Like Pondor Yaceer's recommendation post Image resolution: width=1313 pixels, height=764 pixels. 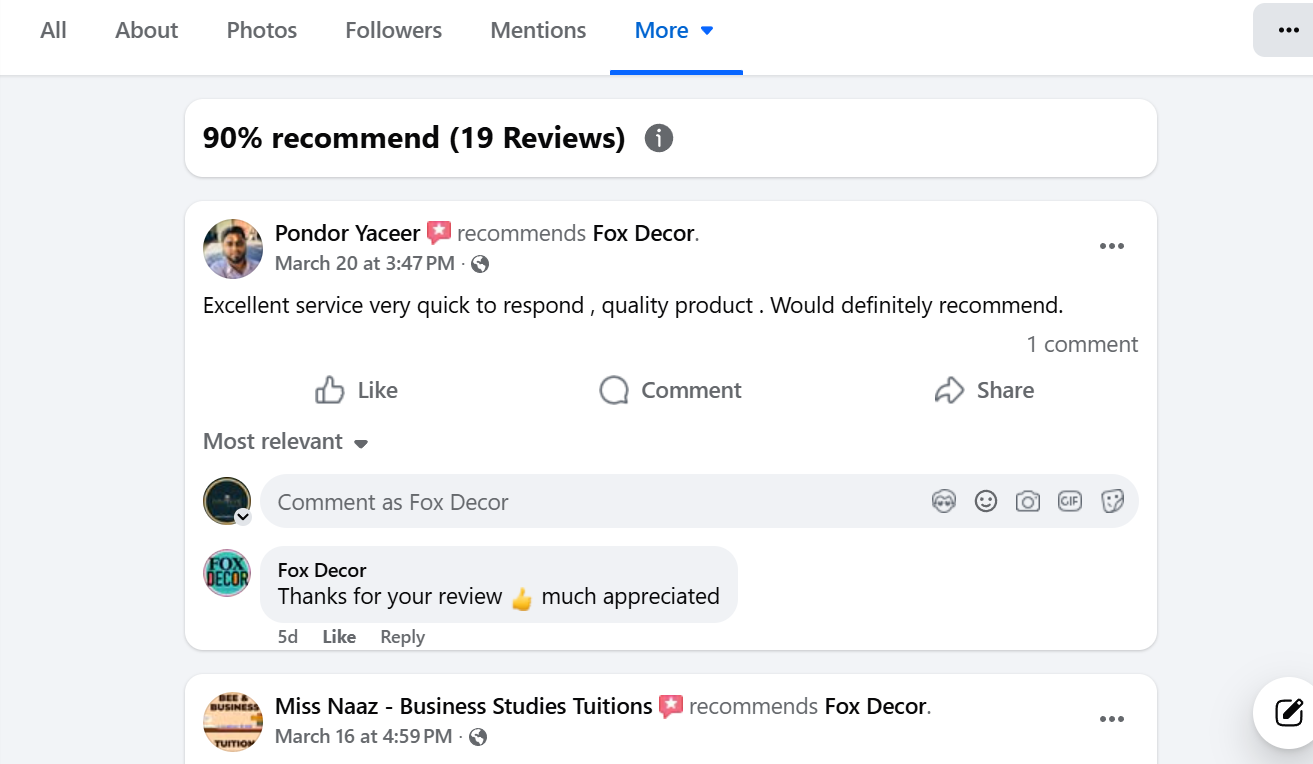coord(357,390)
